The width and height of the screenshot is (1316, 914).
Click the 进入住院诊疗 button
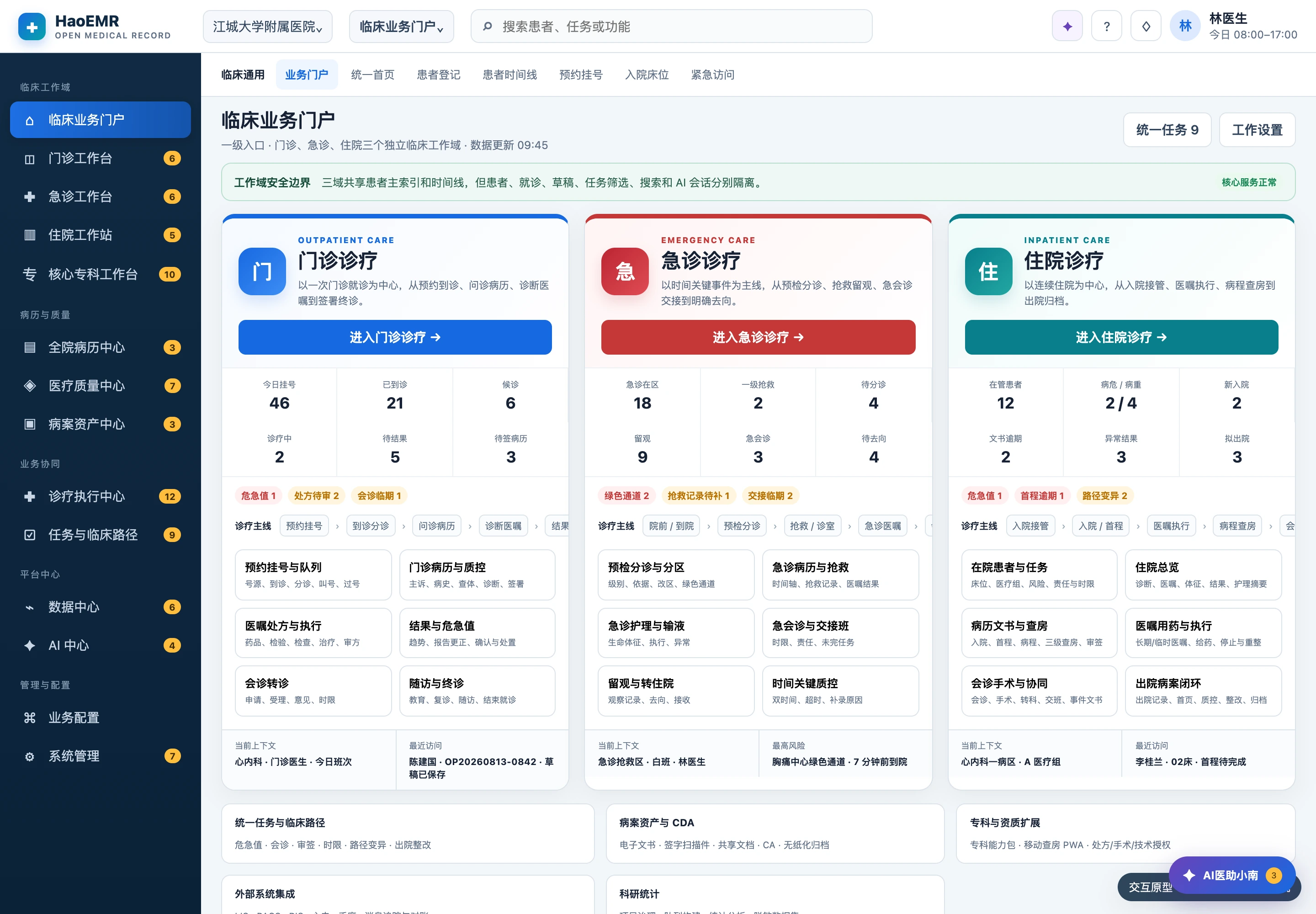coord(1121,337)
